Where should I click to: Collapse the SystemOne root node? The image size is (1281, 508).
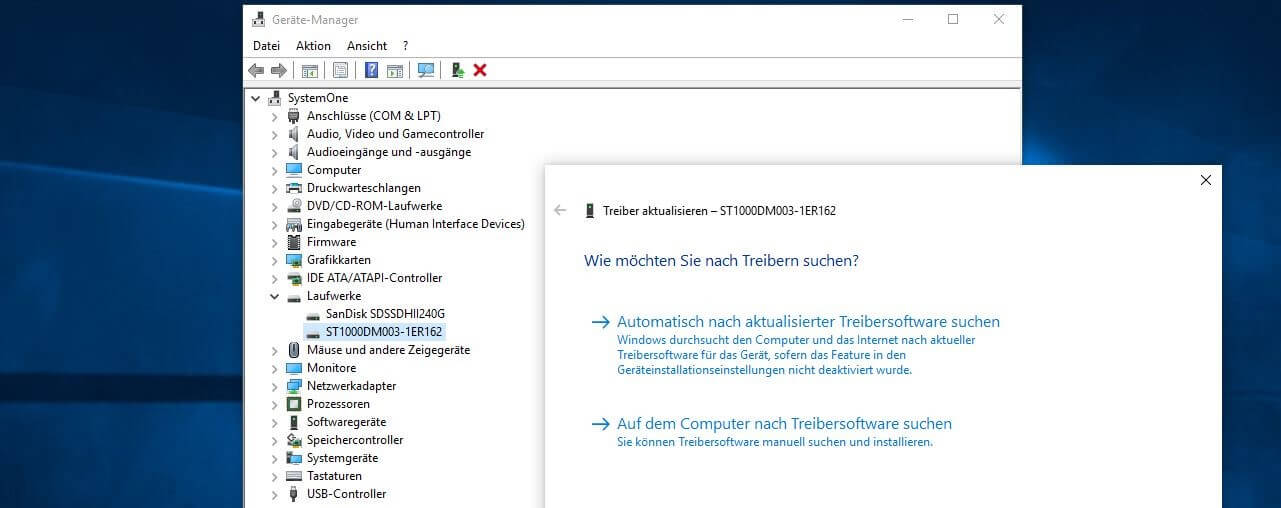256,98
